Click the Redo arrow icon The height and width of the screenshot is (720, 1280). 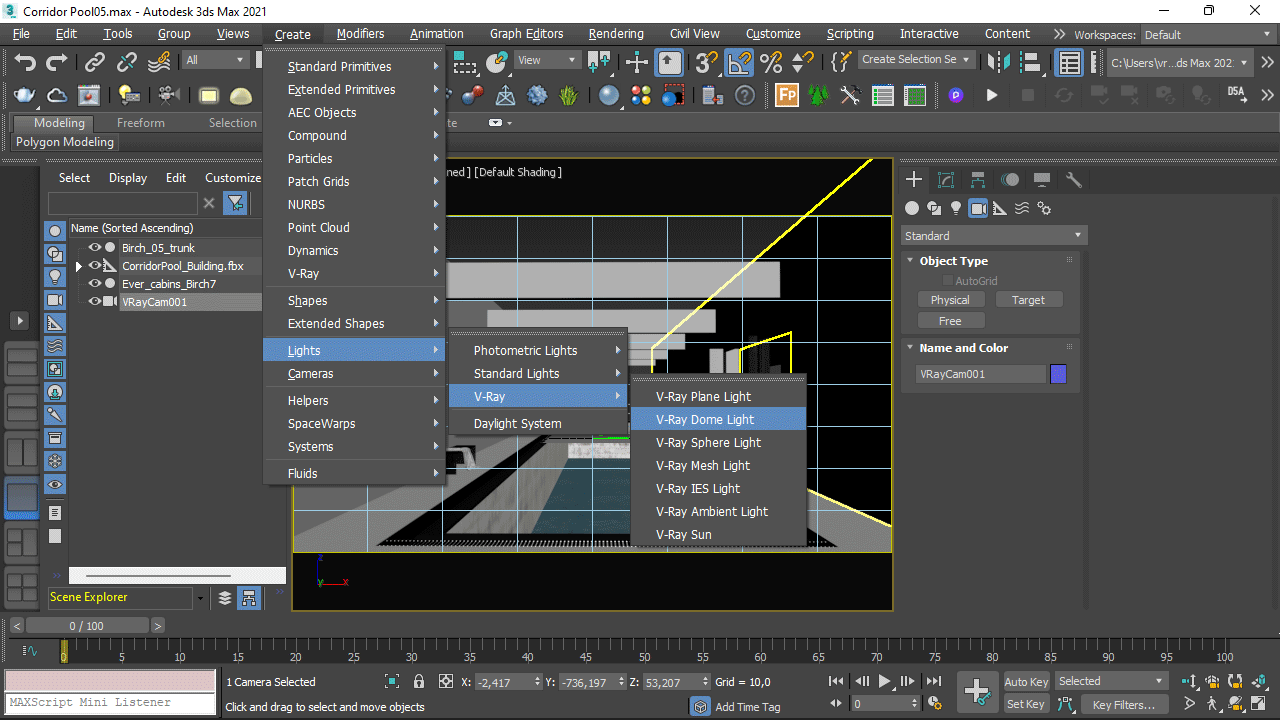pyautogui.click(x=57, y=62)
